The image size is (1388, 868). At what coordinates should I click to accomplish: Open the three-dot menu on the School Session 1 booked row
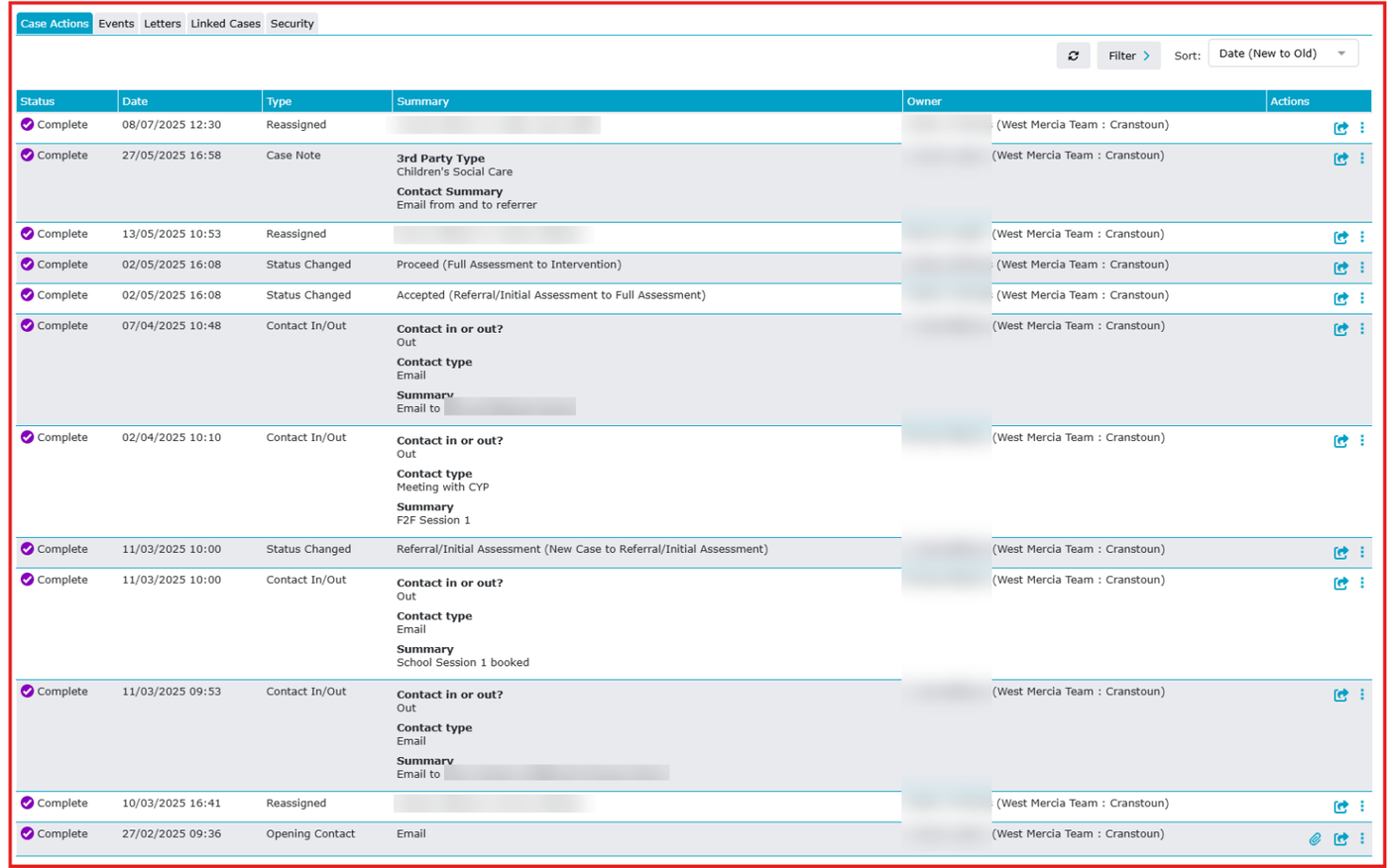(x=1362, y=583)
